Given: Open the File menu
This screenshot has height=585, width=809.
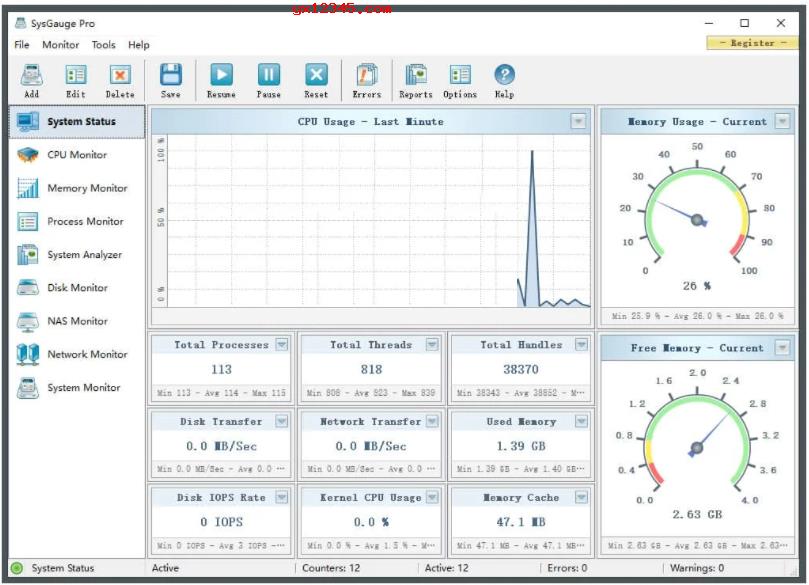Looking at the screenshot, I should [22, 45].
